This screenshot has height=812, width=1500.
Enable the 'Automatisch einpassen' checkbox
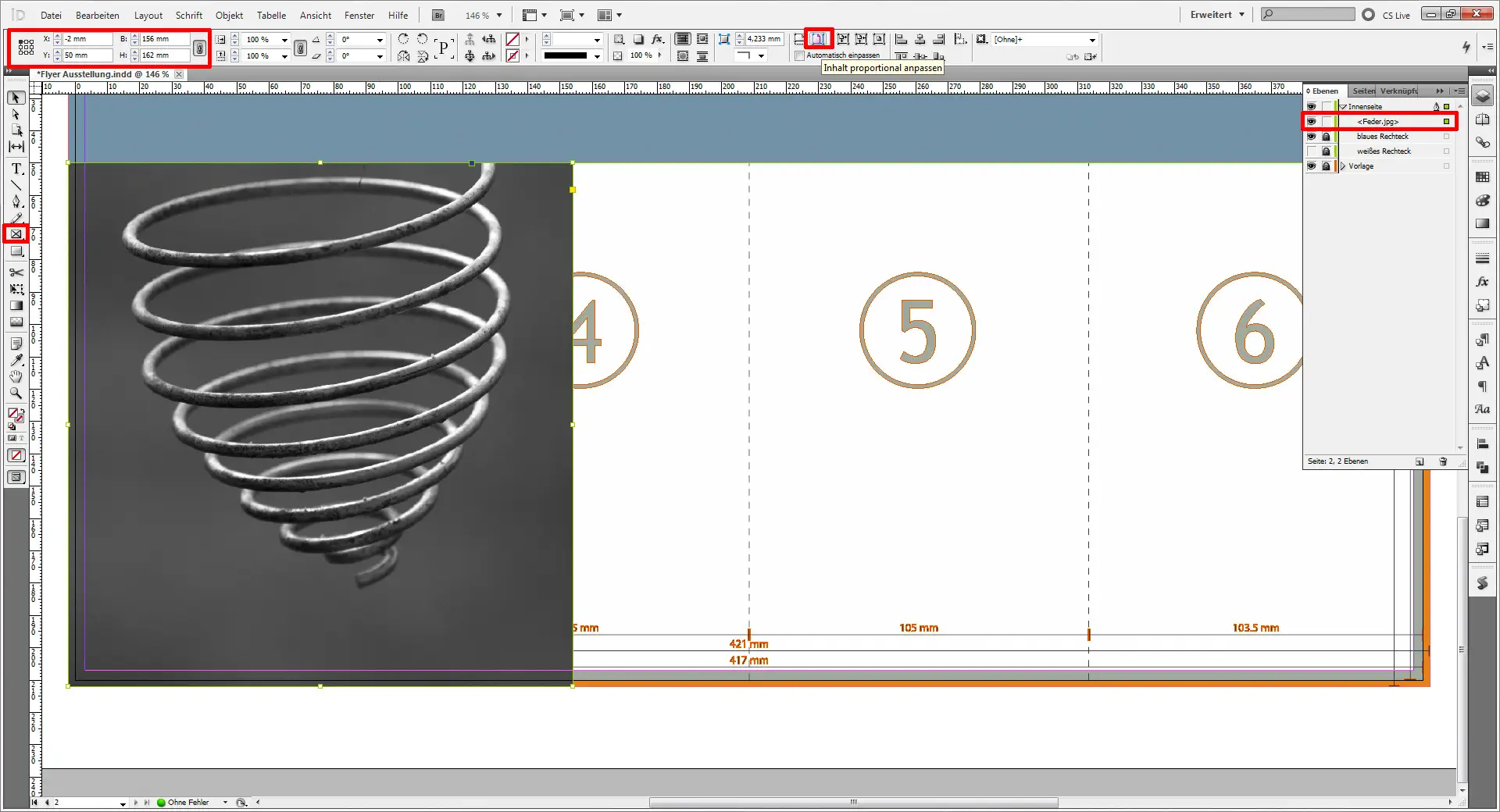point(799,55)
